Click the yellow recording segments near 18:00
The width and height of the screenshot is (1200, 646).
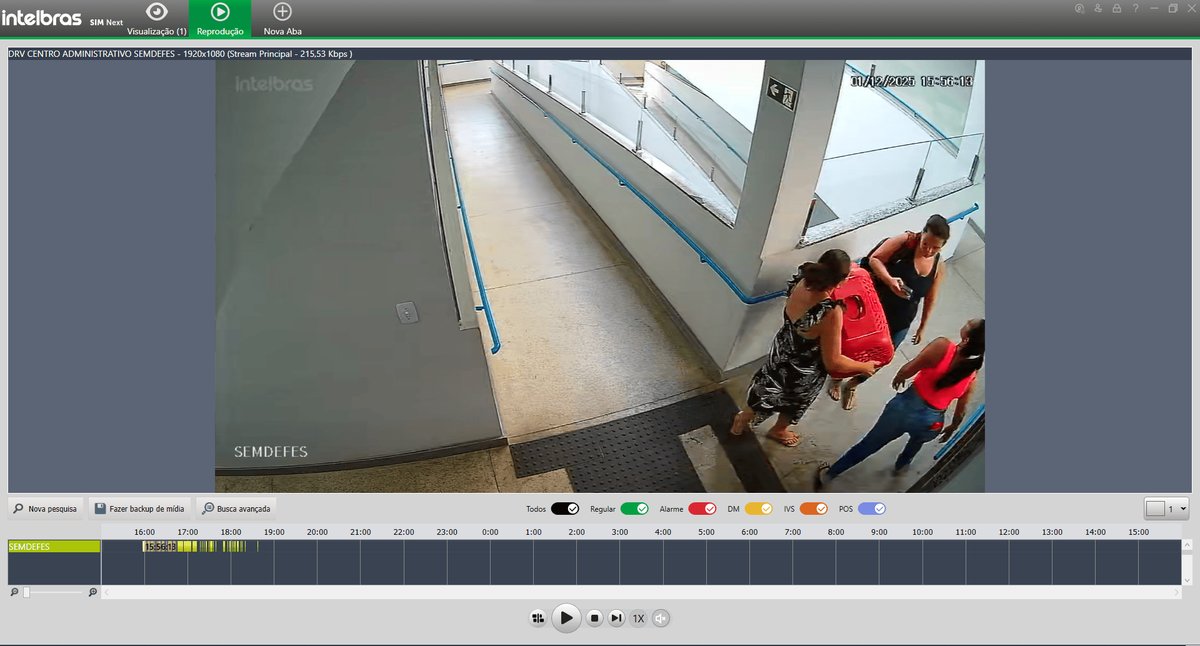click(232, 546)
